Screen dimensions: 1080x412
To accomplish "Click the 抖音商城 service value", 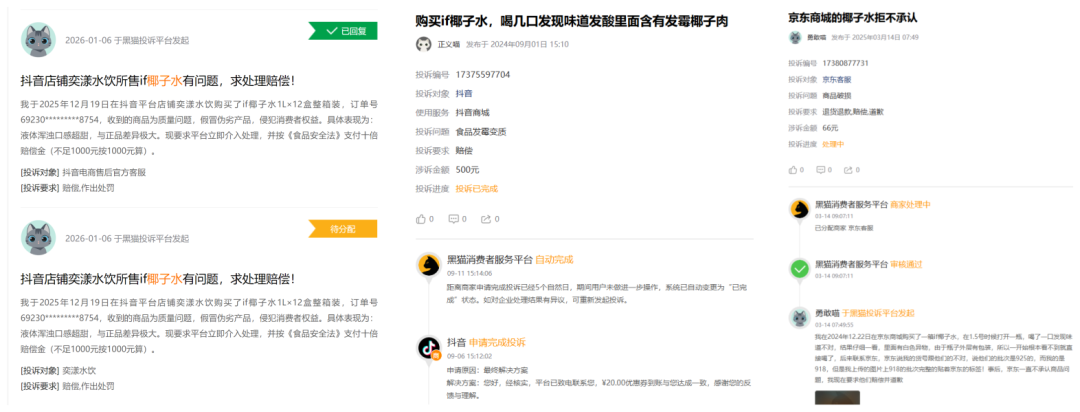I will [x=472, y=112].
